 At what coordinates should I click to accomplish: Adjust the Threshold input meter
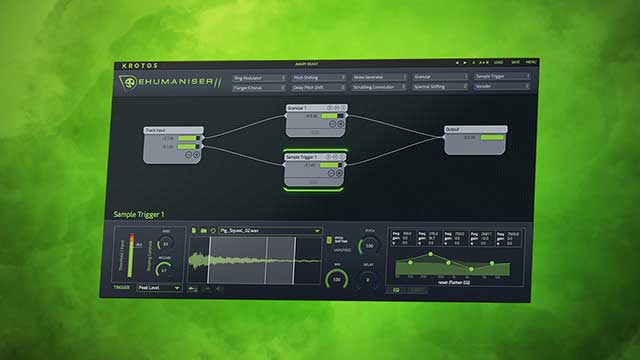[x=131, y=256]
